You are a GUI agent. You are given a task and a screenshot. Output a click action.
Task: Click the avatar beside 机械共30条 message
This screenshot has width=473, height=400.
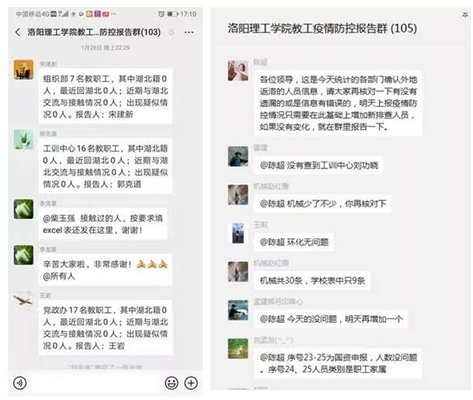tap(238, 272)
